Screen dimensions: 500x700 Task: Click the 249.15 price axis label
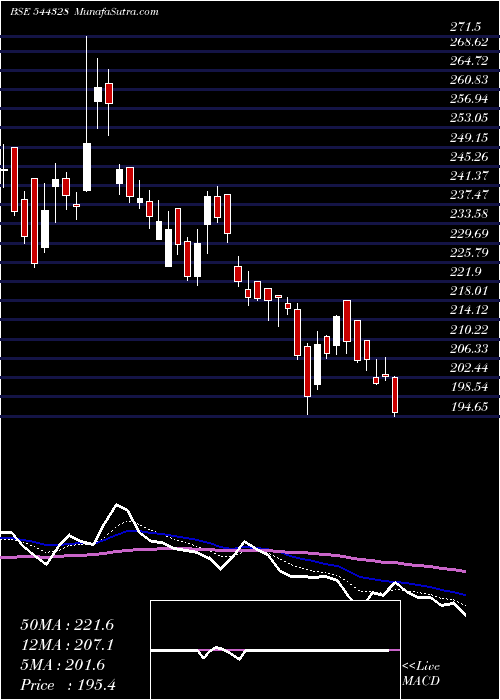click(469, 138)
